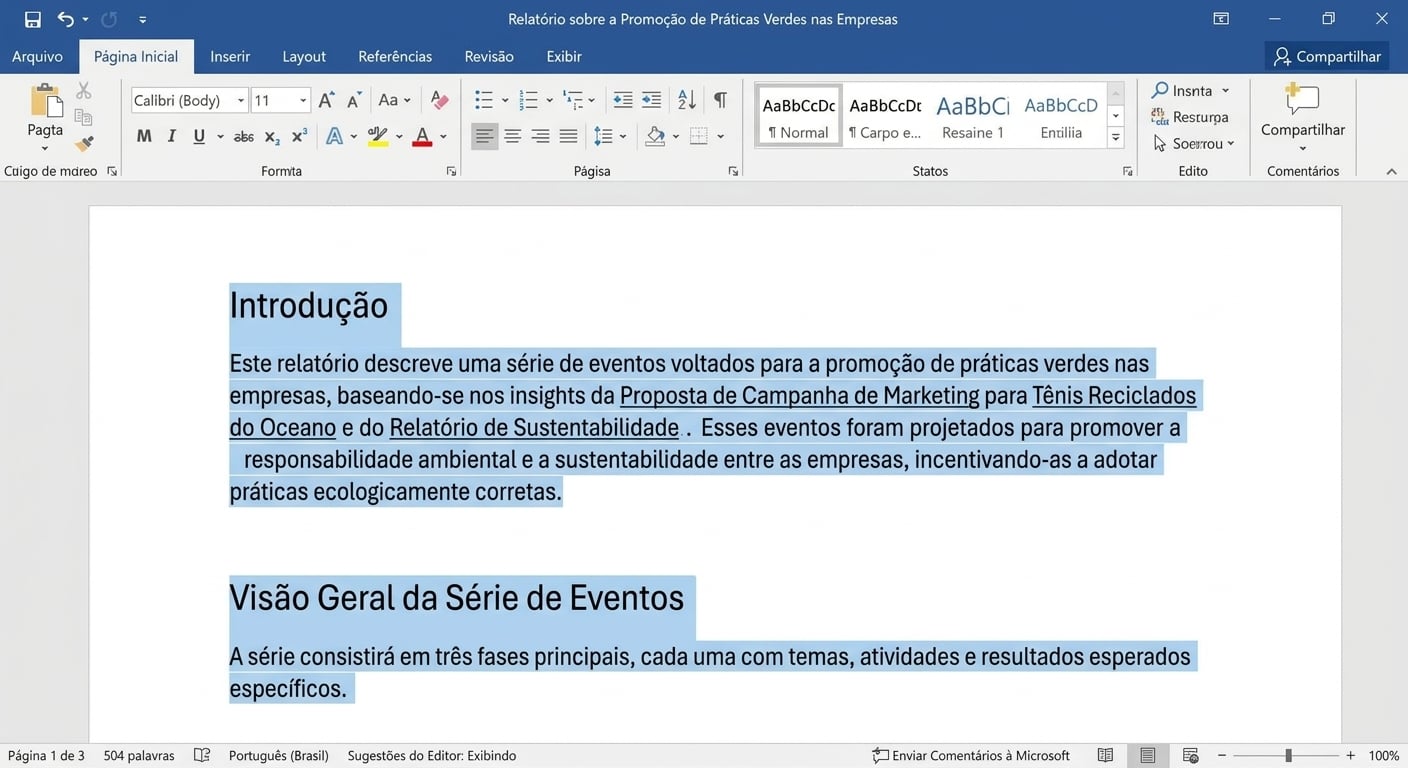Viewport: 1408px width, 768px height.
Task: Click the Increase Indent icon
Action: [x=651, y=100]
